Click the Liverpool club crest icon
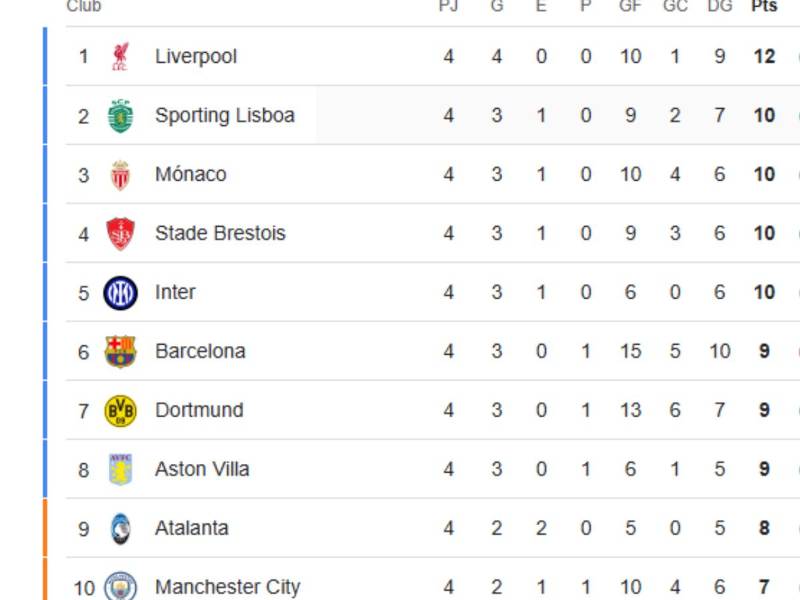This screenshot has width=800, height=600. tap(119, 56)
